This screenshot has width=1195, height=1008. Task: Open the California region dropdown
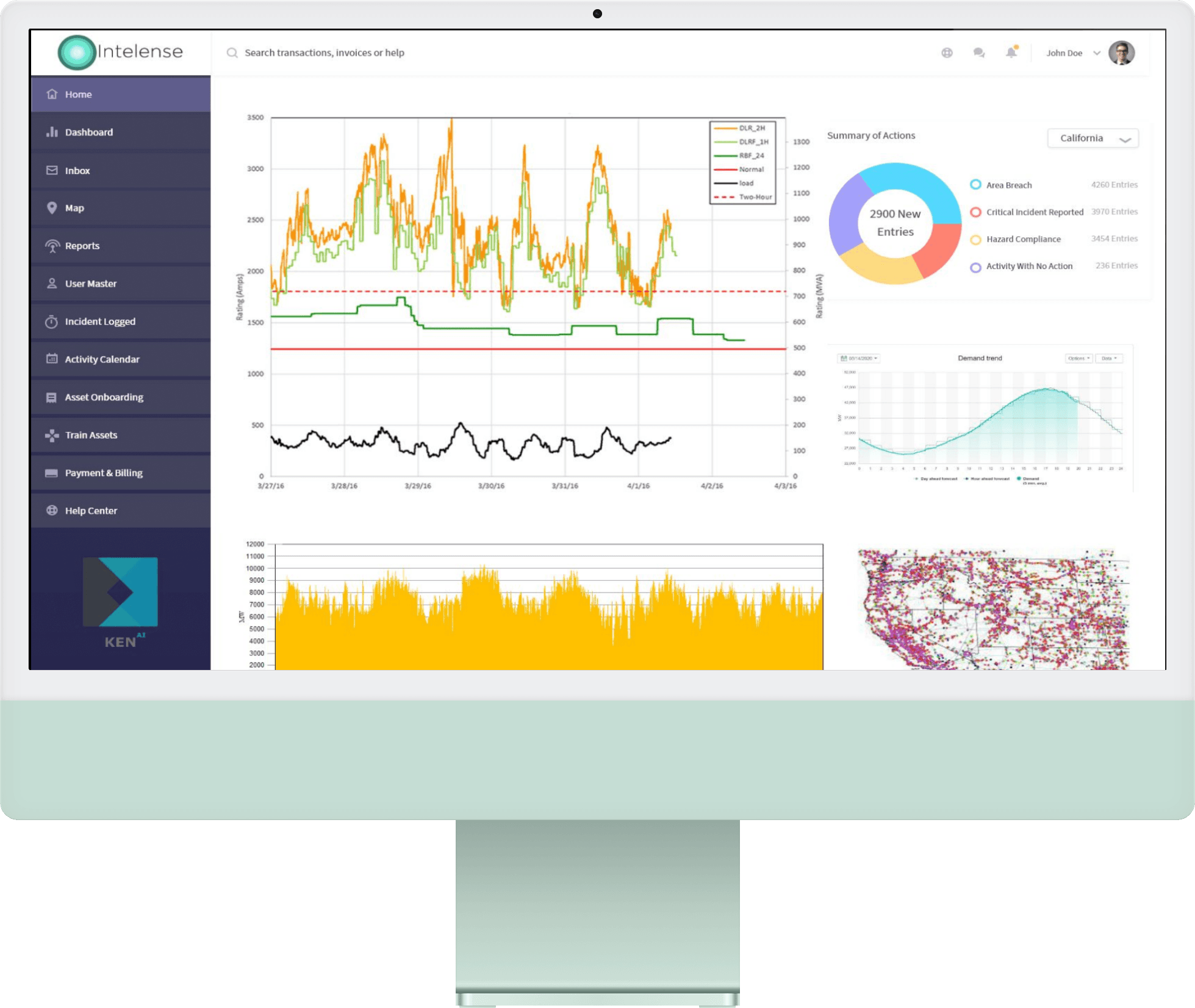(1093, 138)
